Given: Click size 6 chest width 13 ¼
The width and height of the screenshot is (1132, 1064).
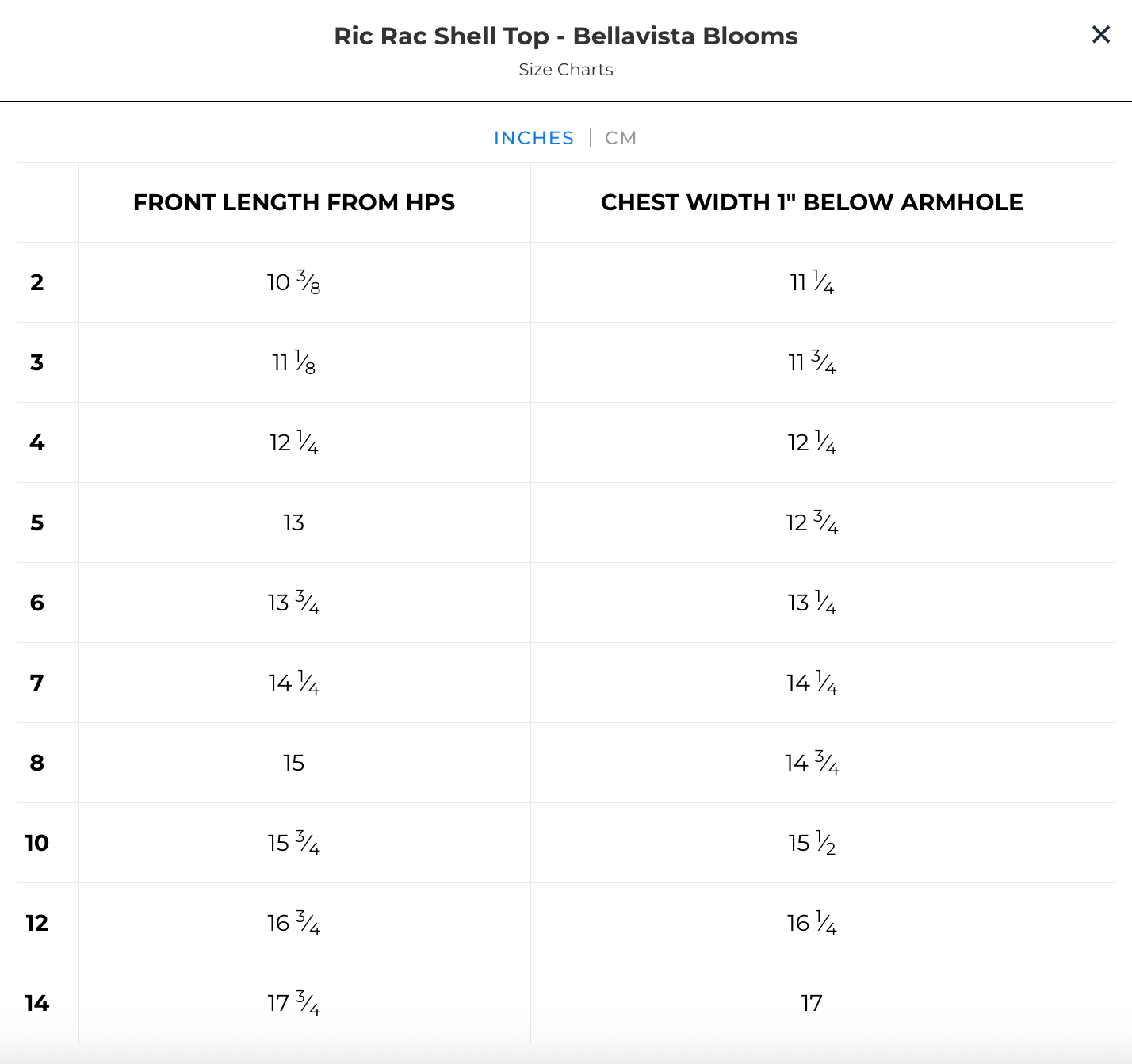Looking at the screenshot, I should click(x=812, y=603).
